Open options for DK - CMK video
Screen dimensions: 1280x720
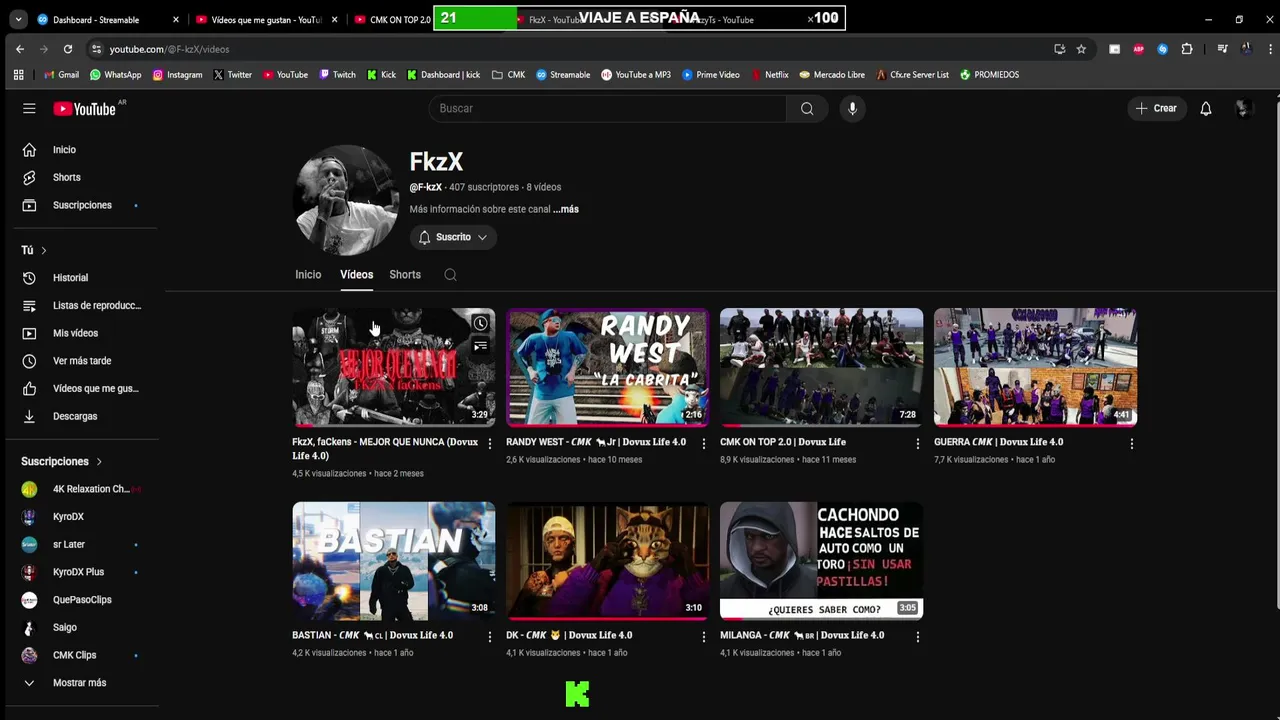pyautogui.click(x=703, y=636)
